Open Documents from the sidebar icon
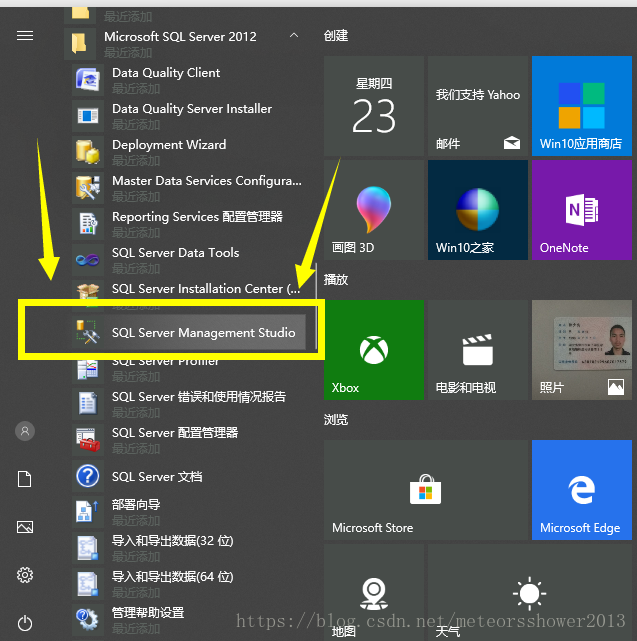This screenshot has width=637, height=641. point(25,479)
